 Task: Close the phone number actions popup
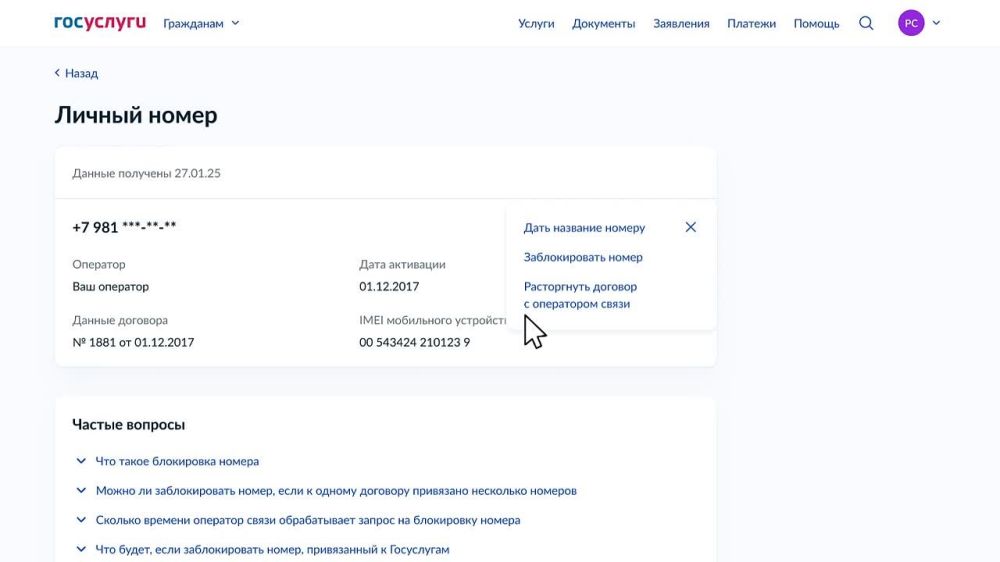coord(690,227)
